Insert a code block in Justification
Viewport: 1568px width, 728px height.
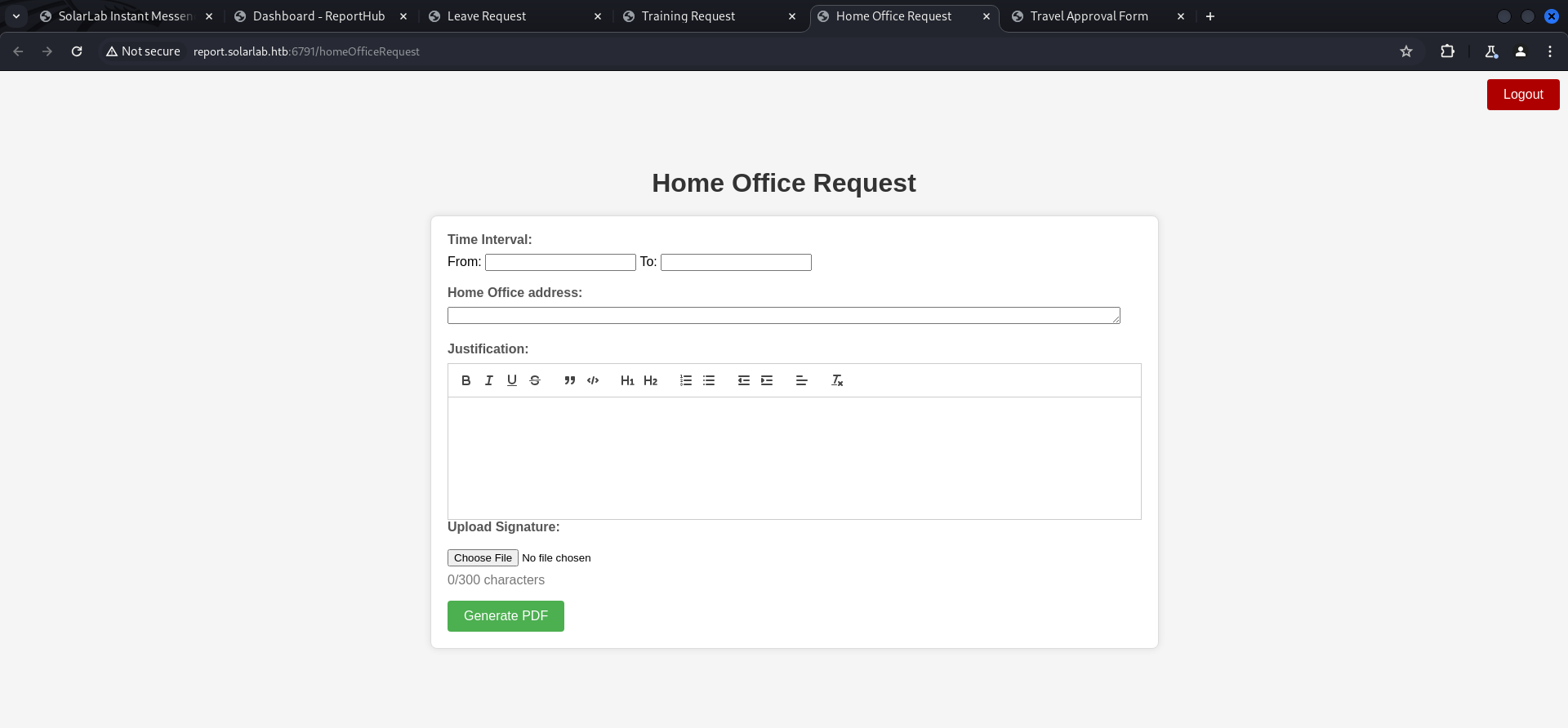[593, 380]
